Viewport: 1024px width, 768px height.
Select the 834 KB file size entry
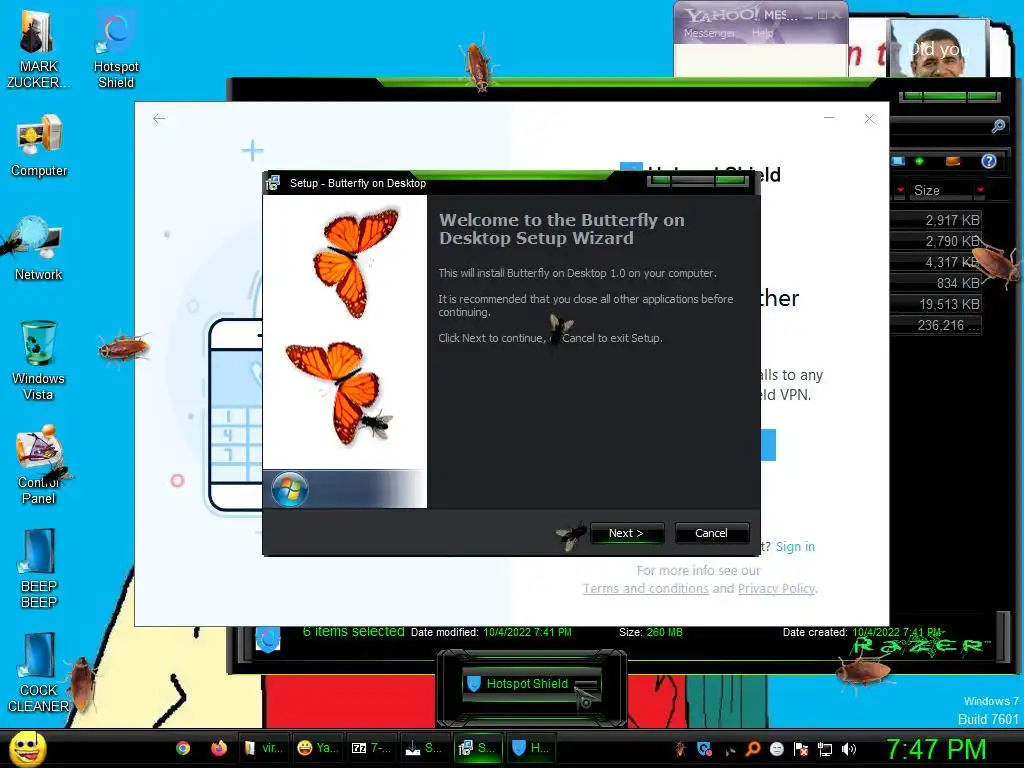(x=936, y=283)
